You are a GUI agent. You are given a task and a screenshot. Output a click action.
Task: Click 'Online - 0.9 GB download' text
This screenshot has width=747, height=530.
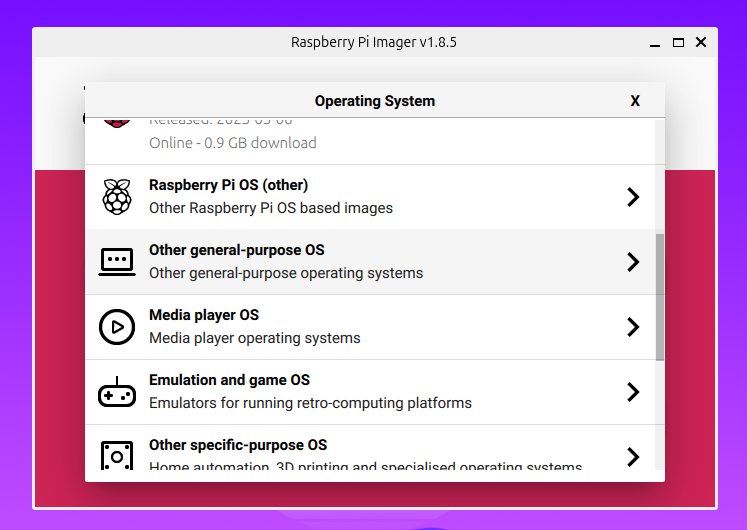[232, 143]
